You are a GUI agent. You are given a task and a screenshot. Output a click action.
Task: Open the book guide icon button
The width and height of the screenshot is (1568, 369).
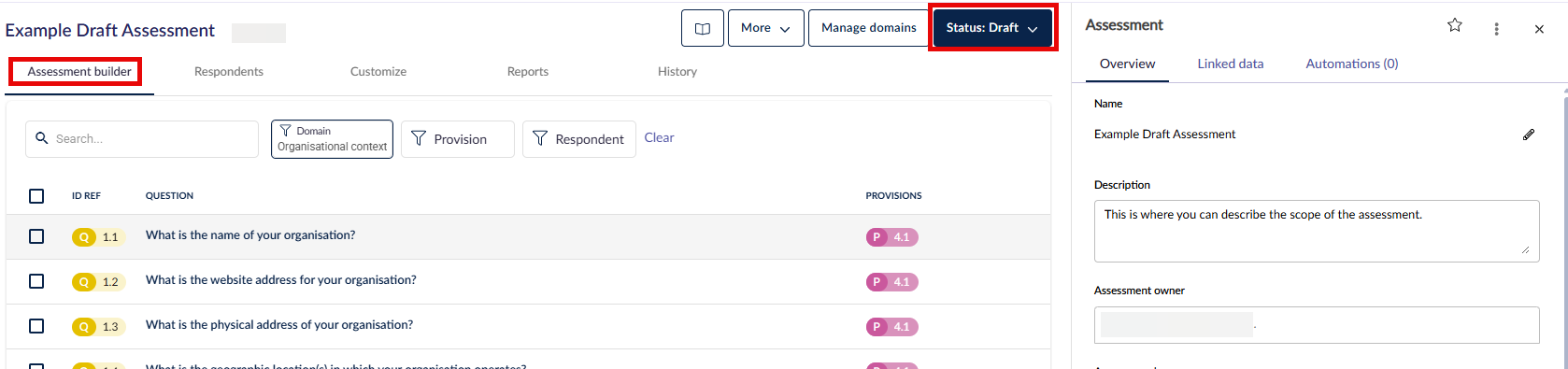(703, 28)
